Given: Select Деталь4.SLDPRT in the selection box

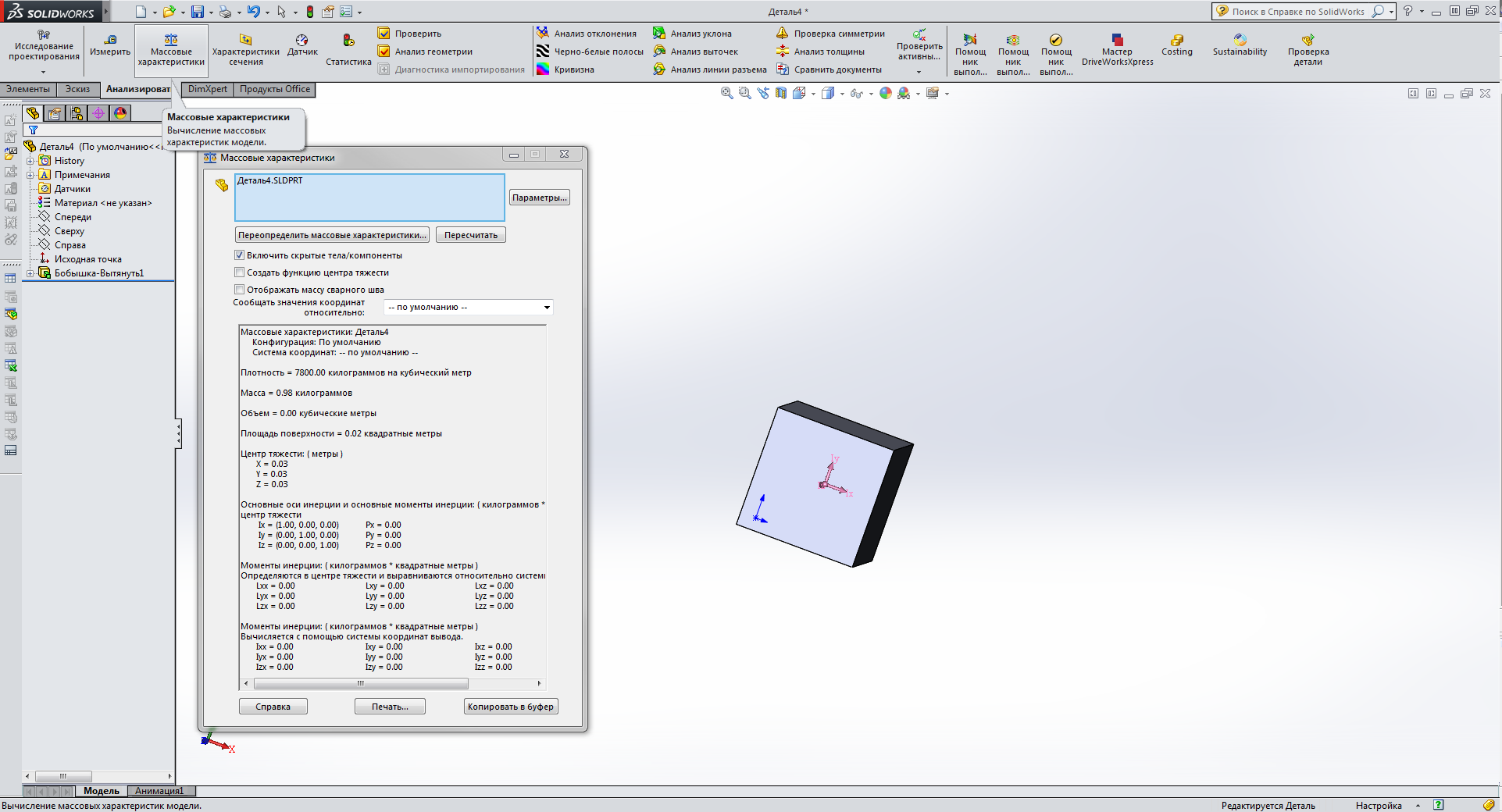Looking at the screenshot, I should [269, 180].
